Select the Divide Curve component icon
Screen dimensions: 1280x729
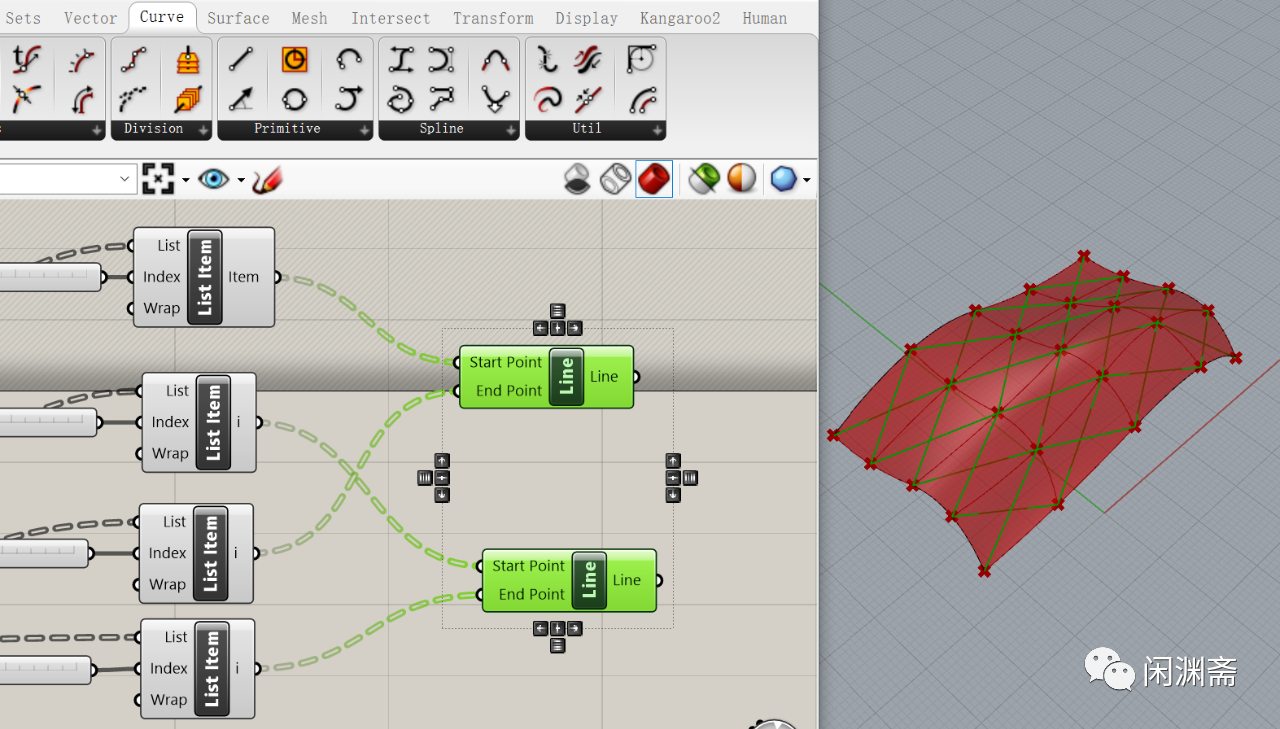[134, 59]
